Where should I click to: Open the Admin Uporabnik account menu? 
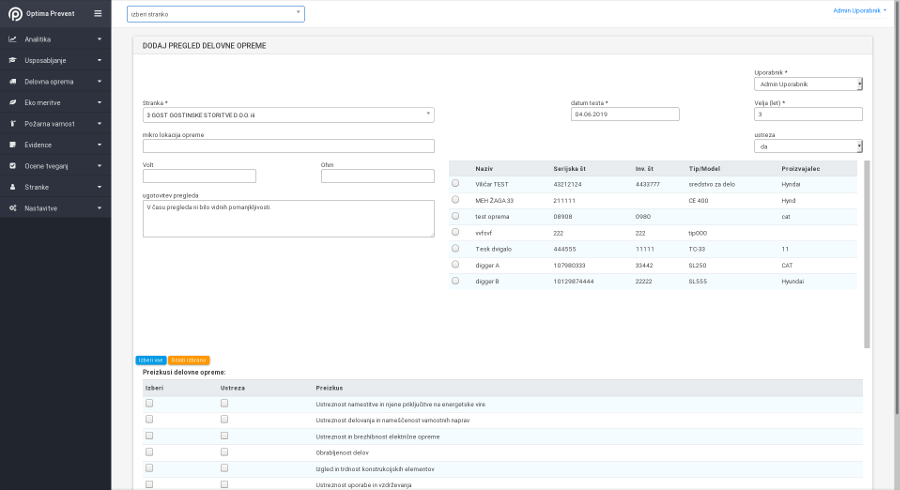click(859, 10)
